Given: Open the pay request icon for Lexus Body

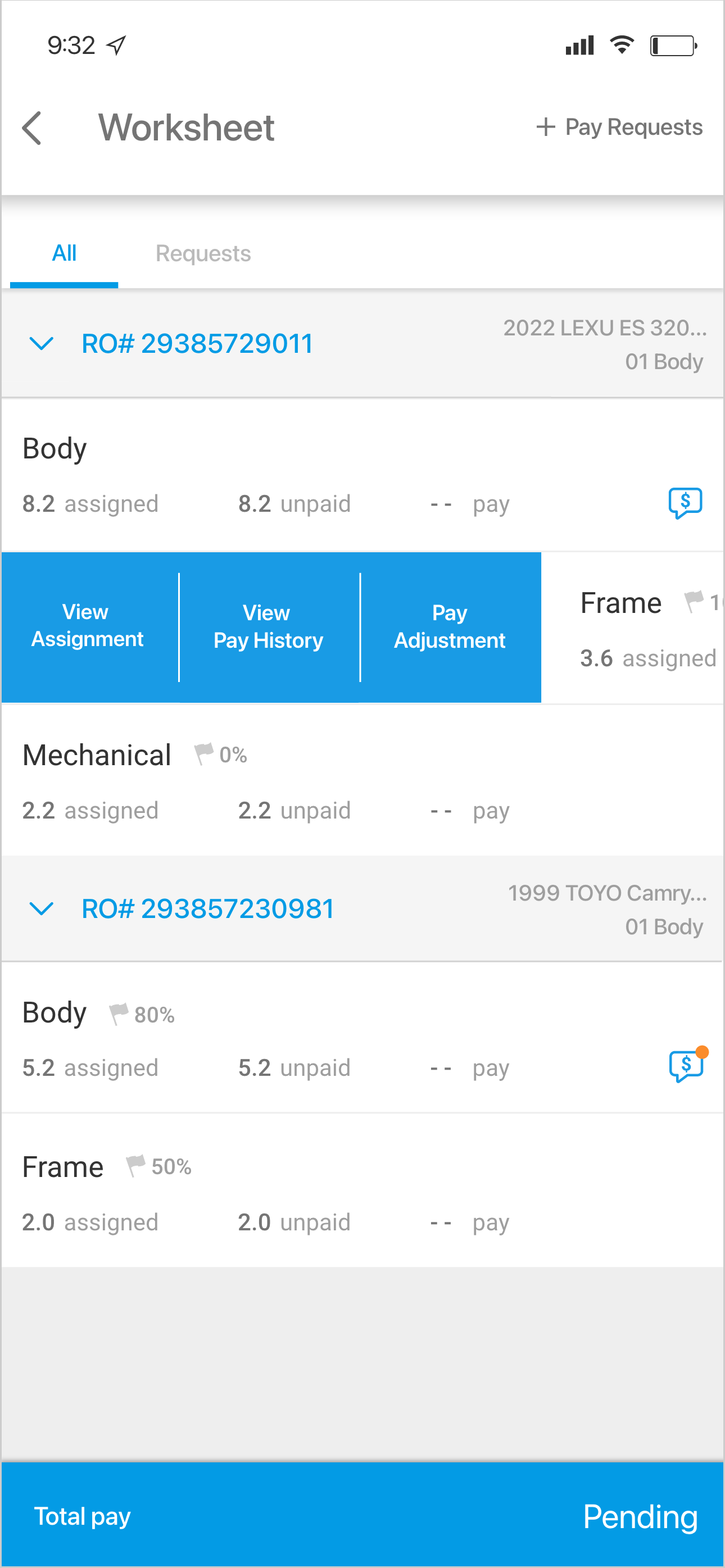Looking at the screenshot, I should click(x=685, y=503).
